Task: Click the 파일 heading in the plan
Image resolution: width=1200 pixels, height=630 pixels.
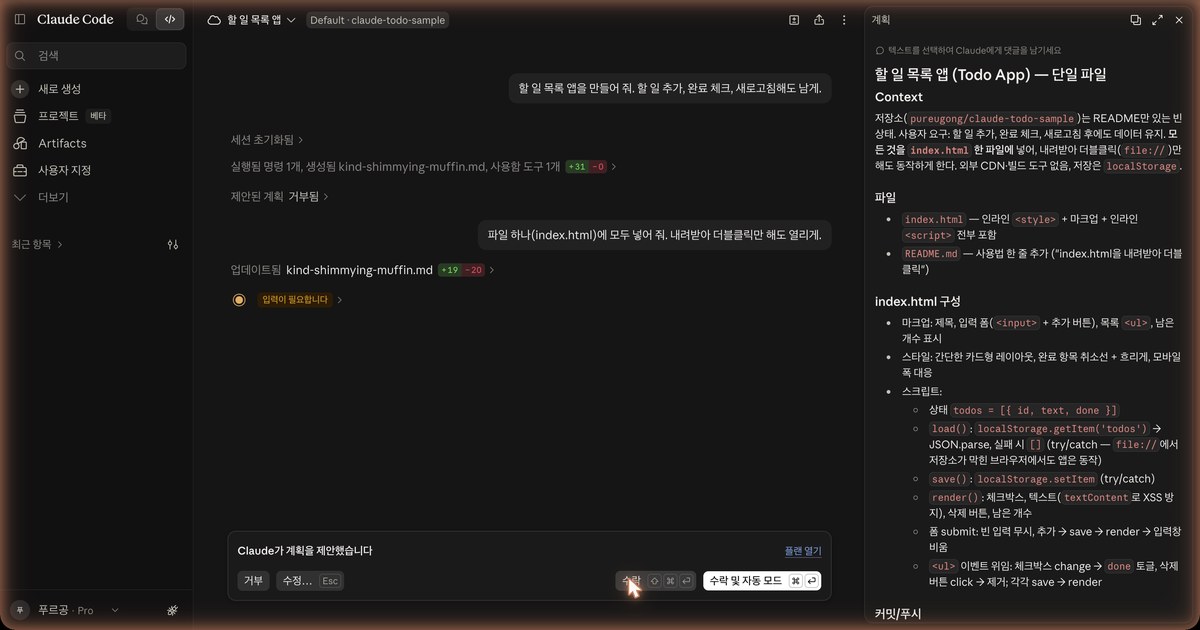Action: (x=886, y=198)
